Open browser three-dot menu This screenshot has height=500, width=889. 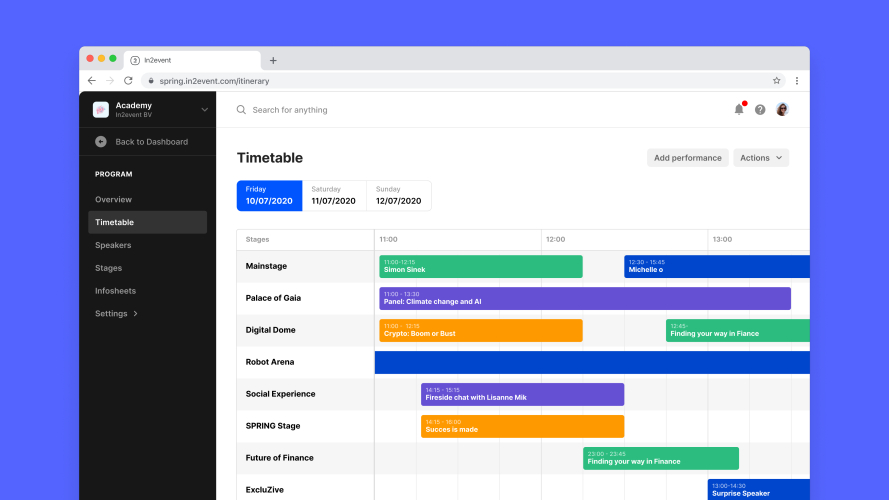[797, 80]
